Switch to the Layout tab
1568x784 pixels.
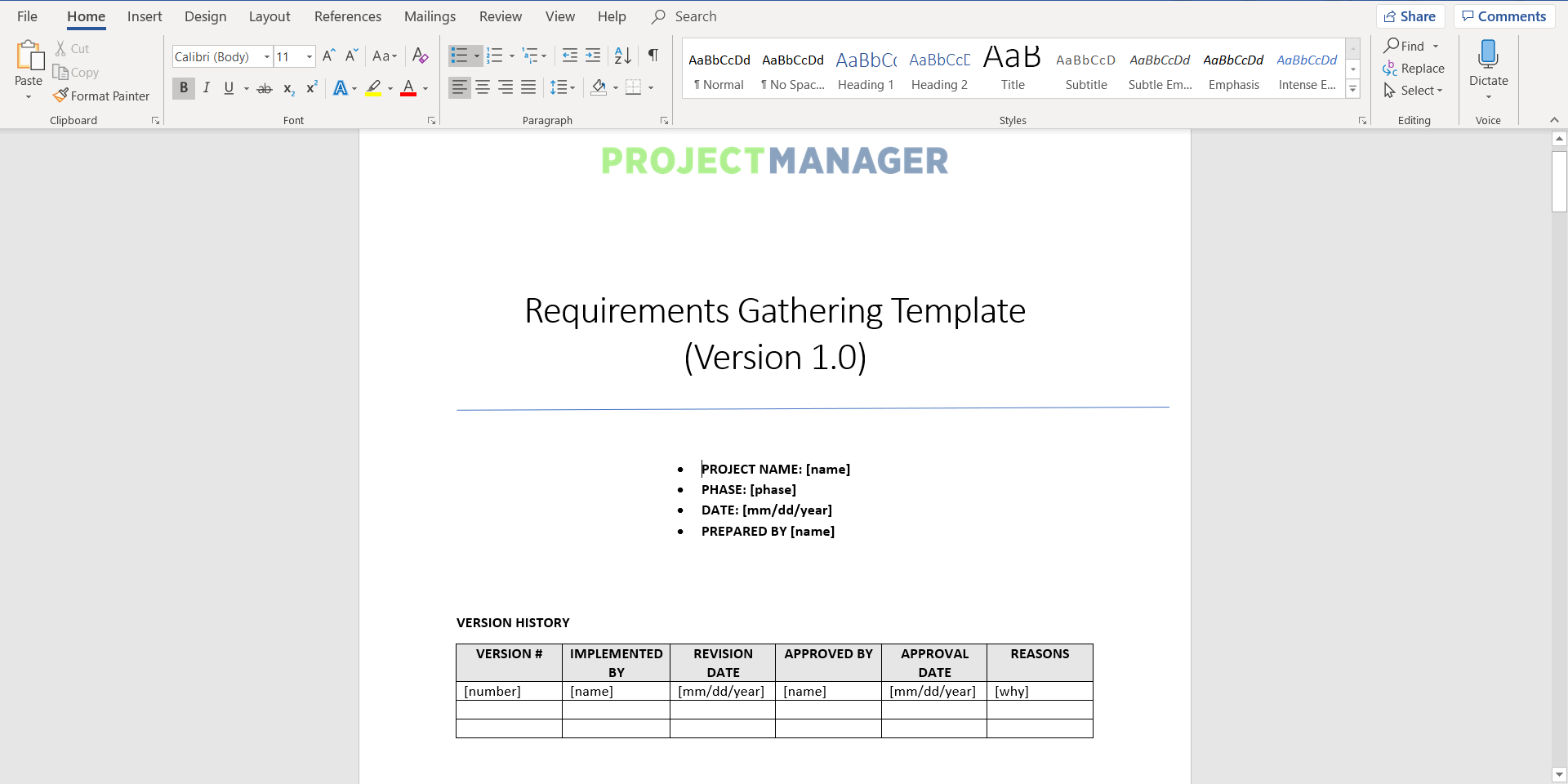[x=269, y=16]
